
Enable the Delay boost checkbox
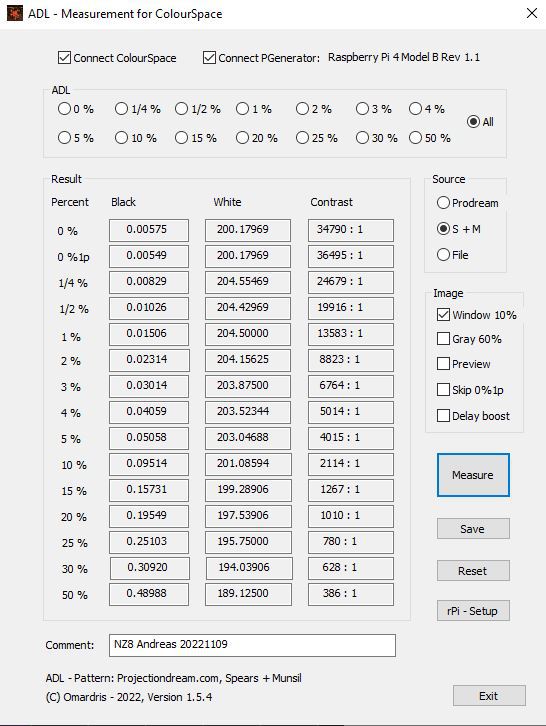443,416
